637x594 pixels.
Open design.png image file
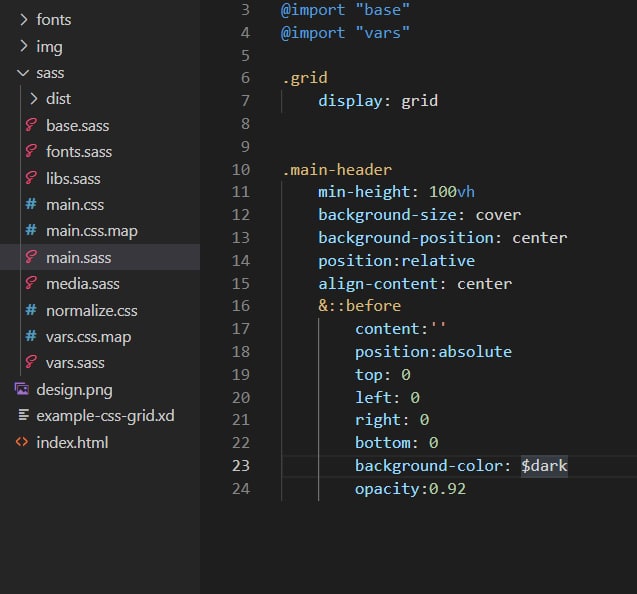coord(74,390)
